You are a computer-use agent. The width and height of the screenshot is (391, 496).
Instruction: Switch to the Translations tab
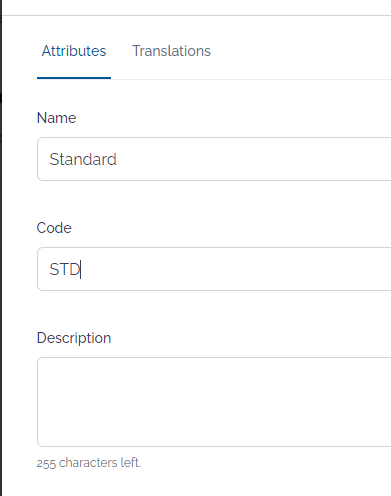pyautogui.click(x=171, y=51)
